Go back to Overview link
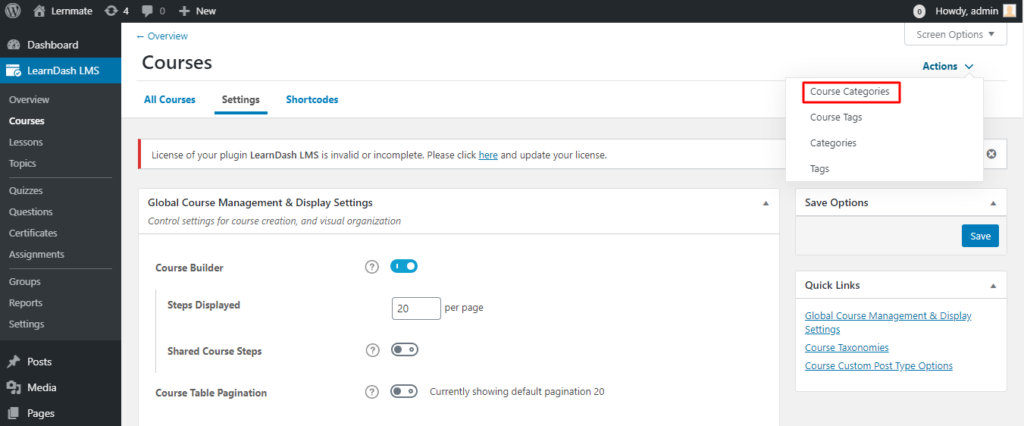Screen dimensions: 1024x426 162,36
